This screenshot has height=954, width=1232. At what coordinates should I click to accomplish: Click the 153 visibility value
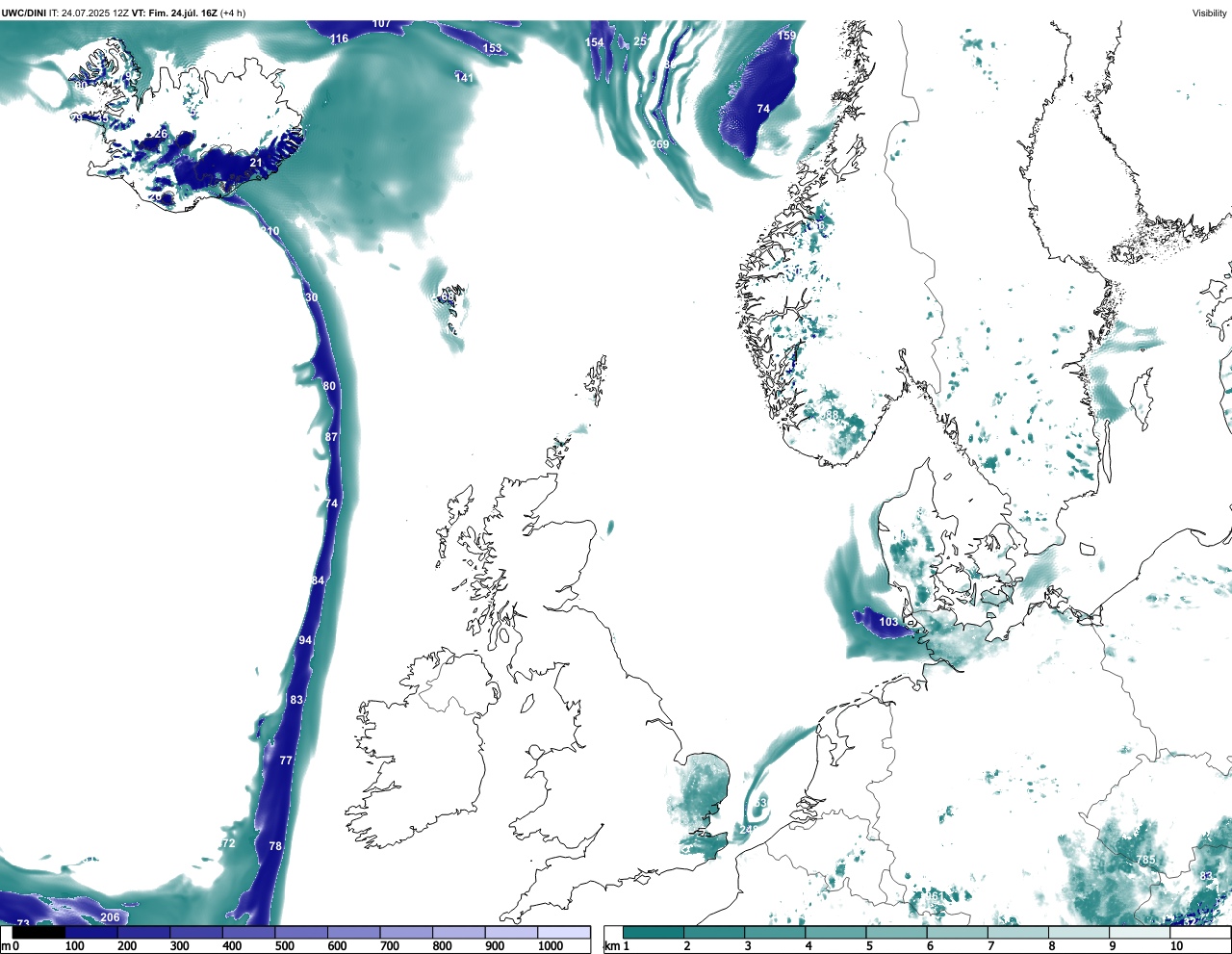click(x=493, y=48)
